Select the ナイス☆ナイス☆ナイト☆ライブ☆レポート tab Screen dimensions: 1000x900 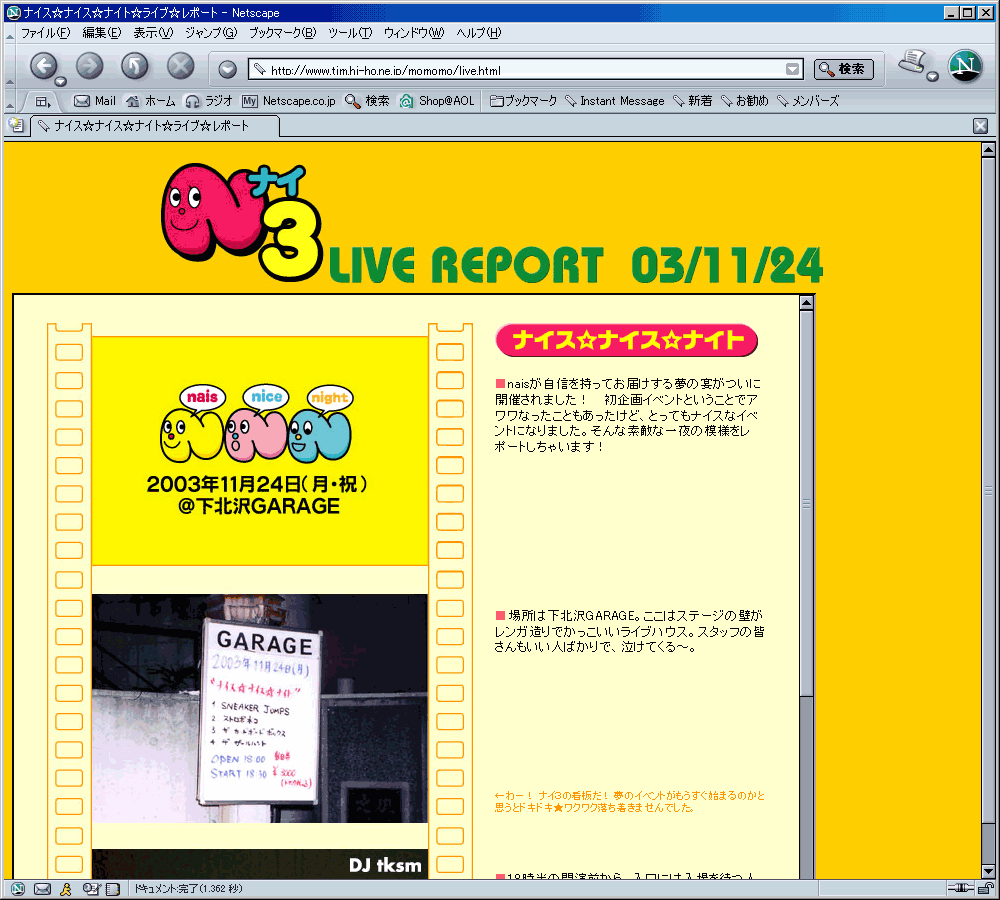[155, 126]
